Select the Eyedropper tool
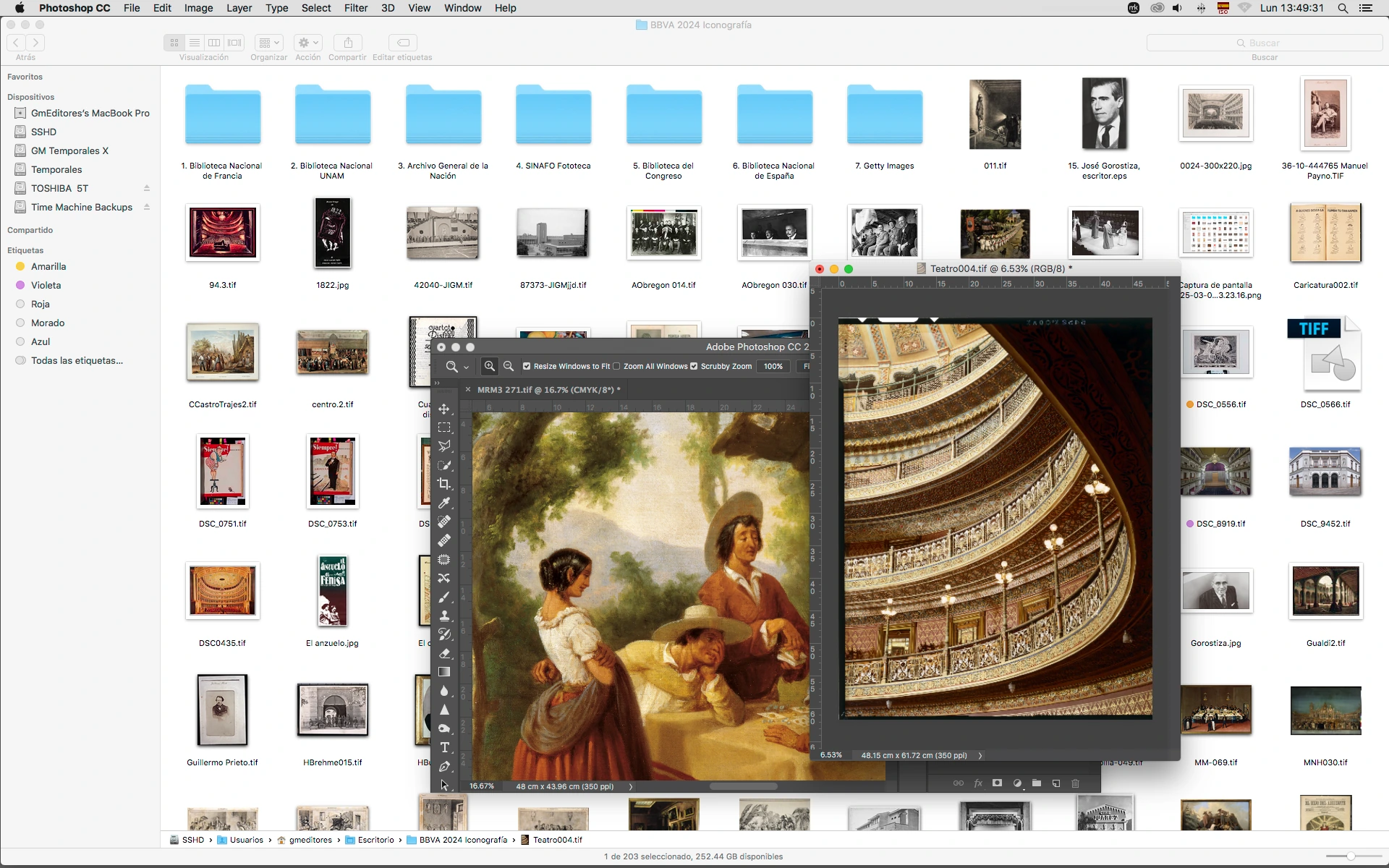1389x868 pixels. tap(444, 503)
